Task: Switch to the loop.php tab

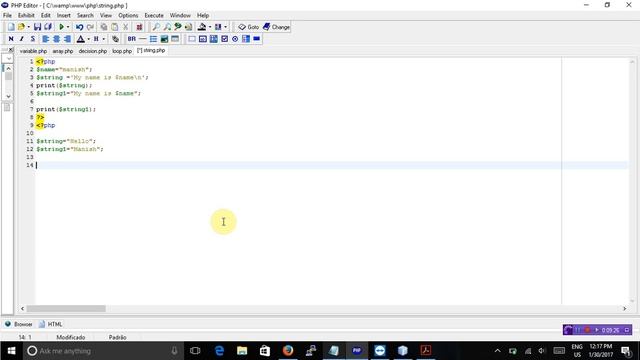Action: pyautogui.click(x=122, y=51)
